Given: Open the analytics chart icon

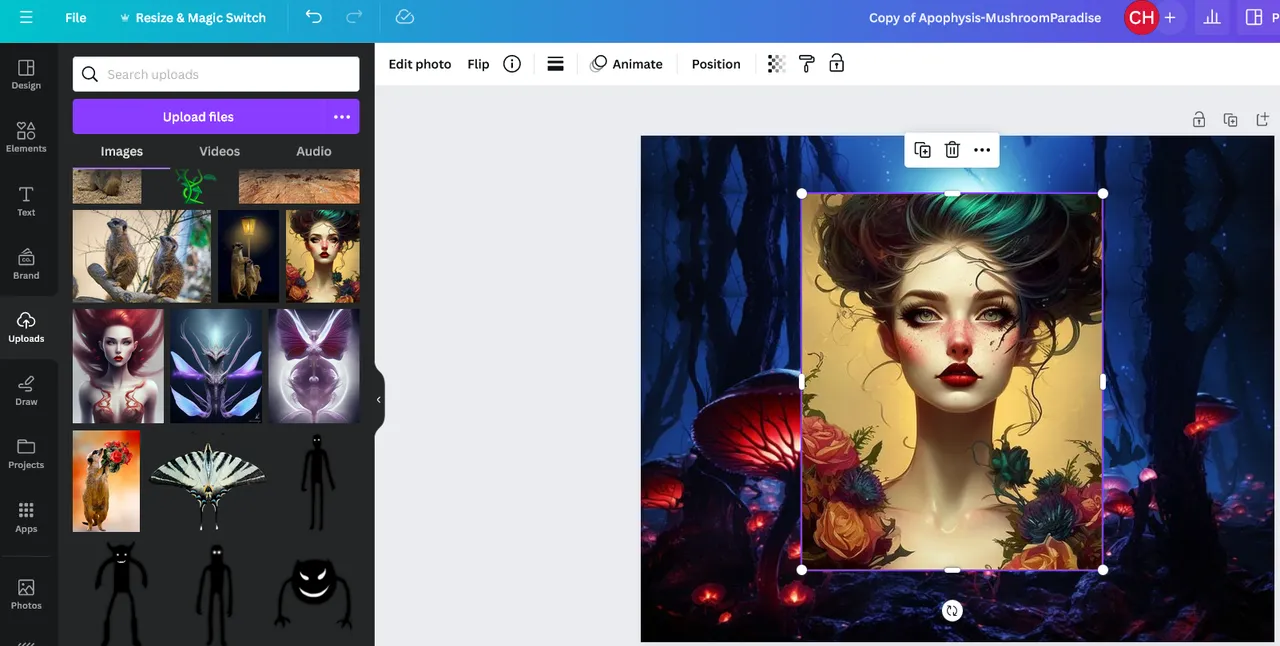Looking at the screenshot, I should tap(1212, 18).
